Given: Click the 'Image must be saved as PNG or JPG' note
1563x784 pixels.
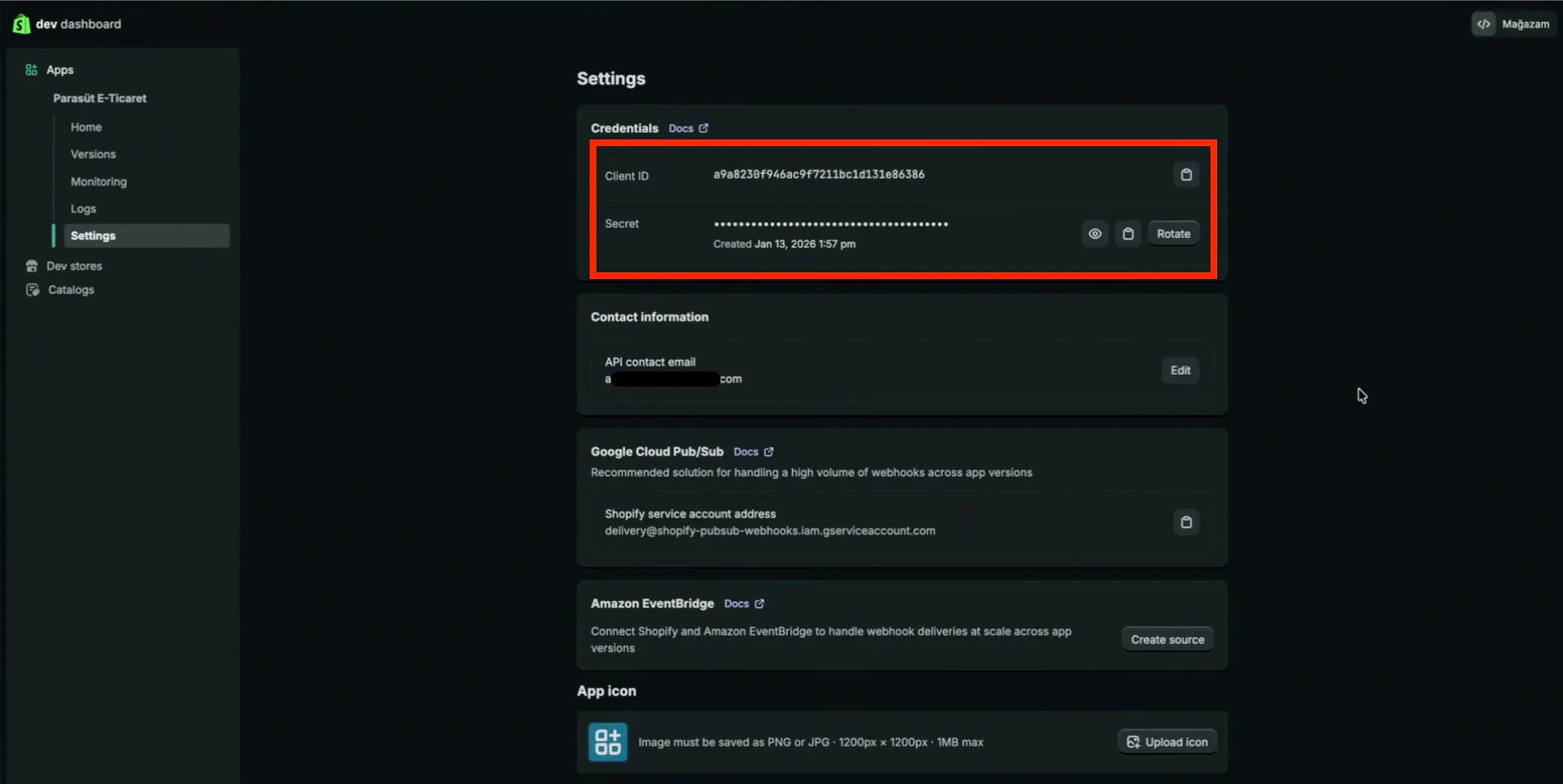Looking at the screenshot, I should tap(811, 742).
